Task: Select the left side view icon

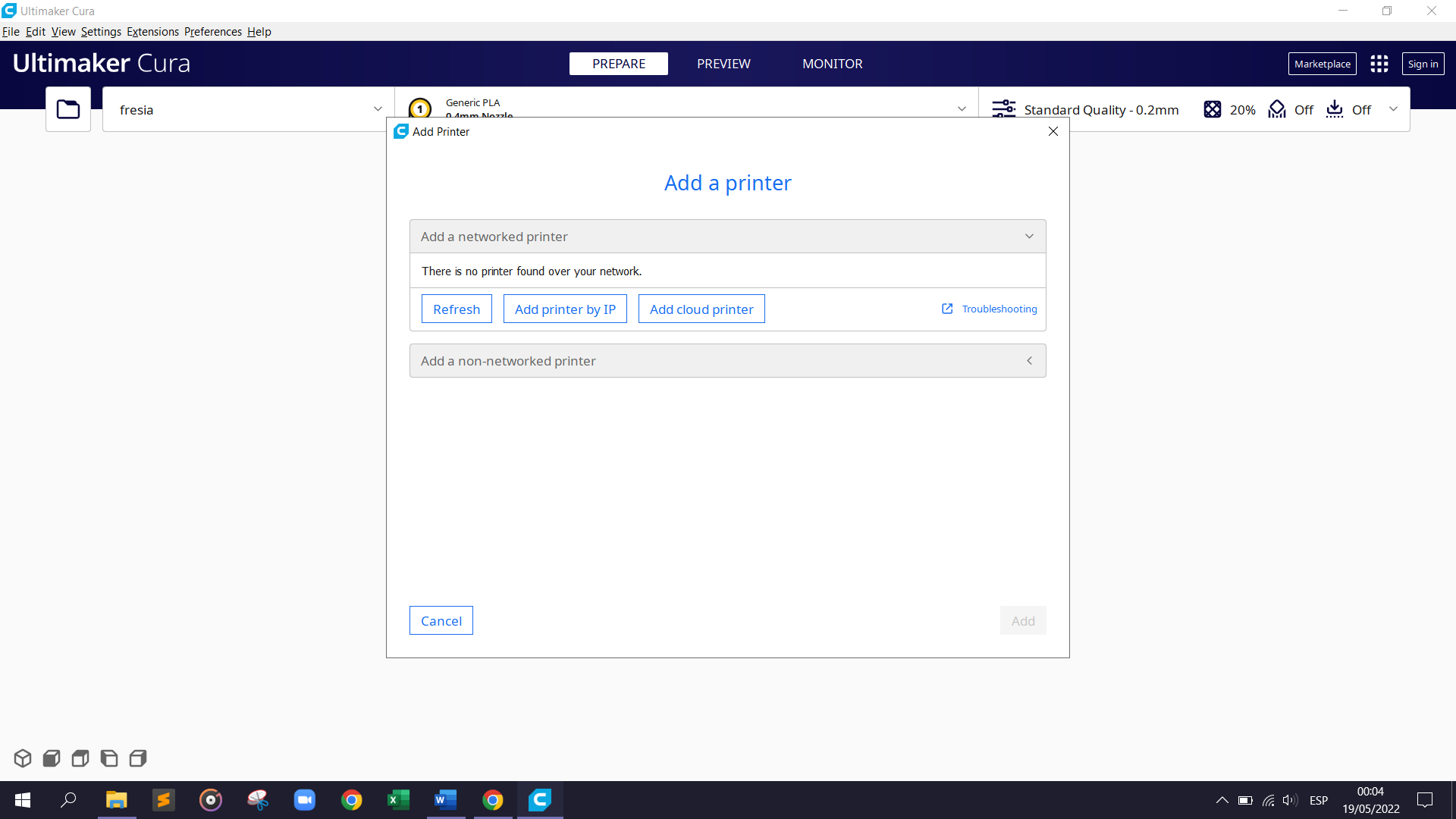Action: point(109,758)
